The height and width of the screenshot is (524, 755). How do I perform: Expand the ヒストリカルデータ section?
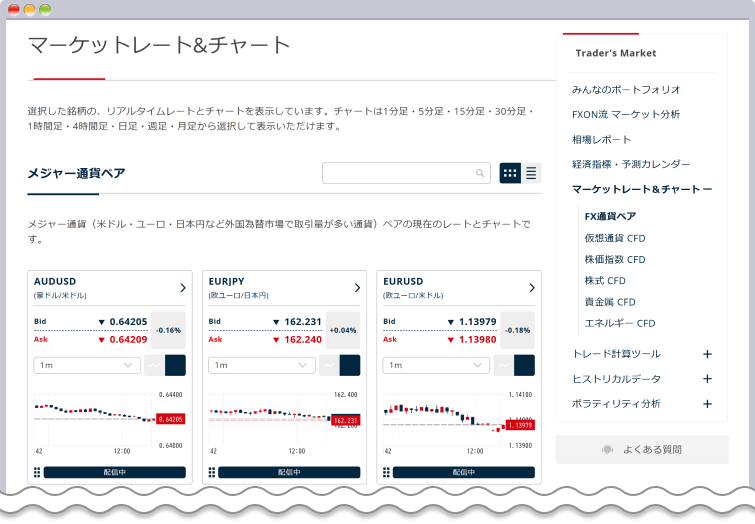coord(707,379)
